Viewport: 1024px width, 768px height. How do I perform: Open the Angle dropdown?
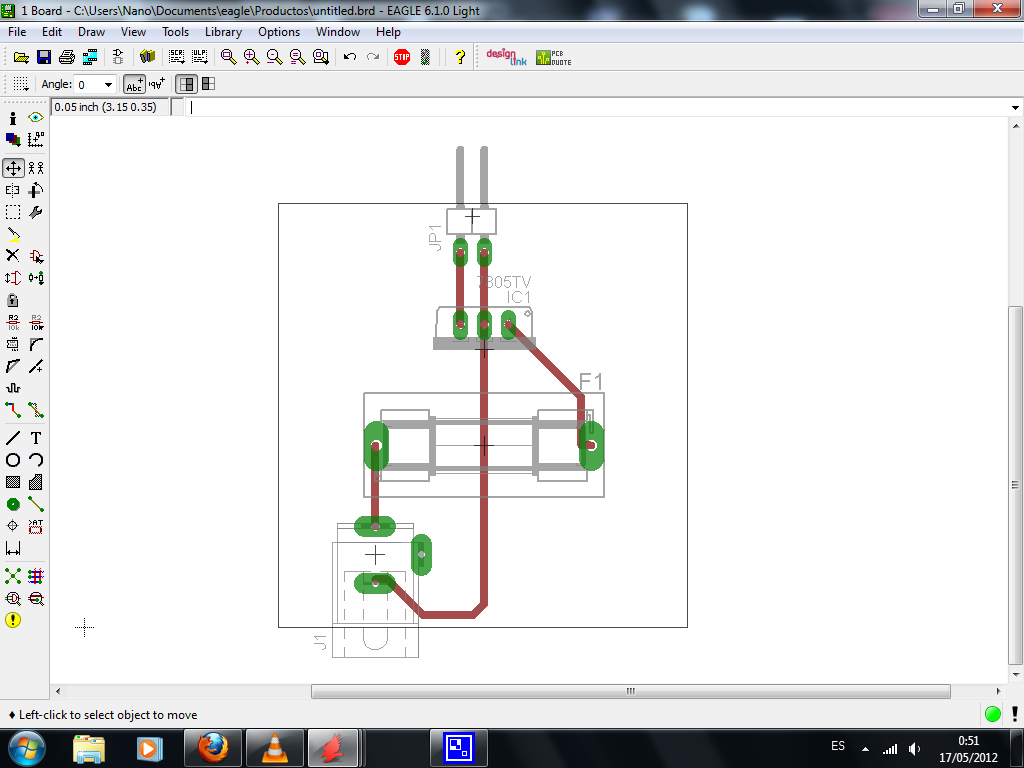pos(108,84)
